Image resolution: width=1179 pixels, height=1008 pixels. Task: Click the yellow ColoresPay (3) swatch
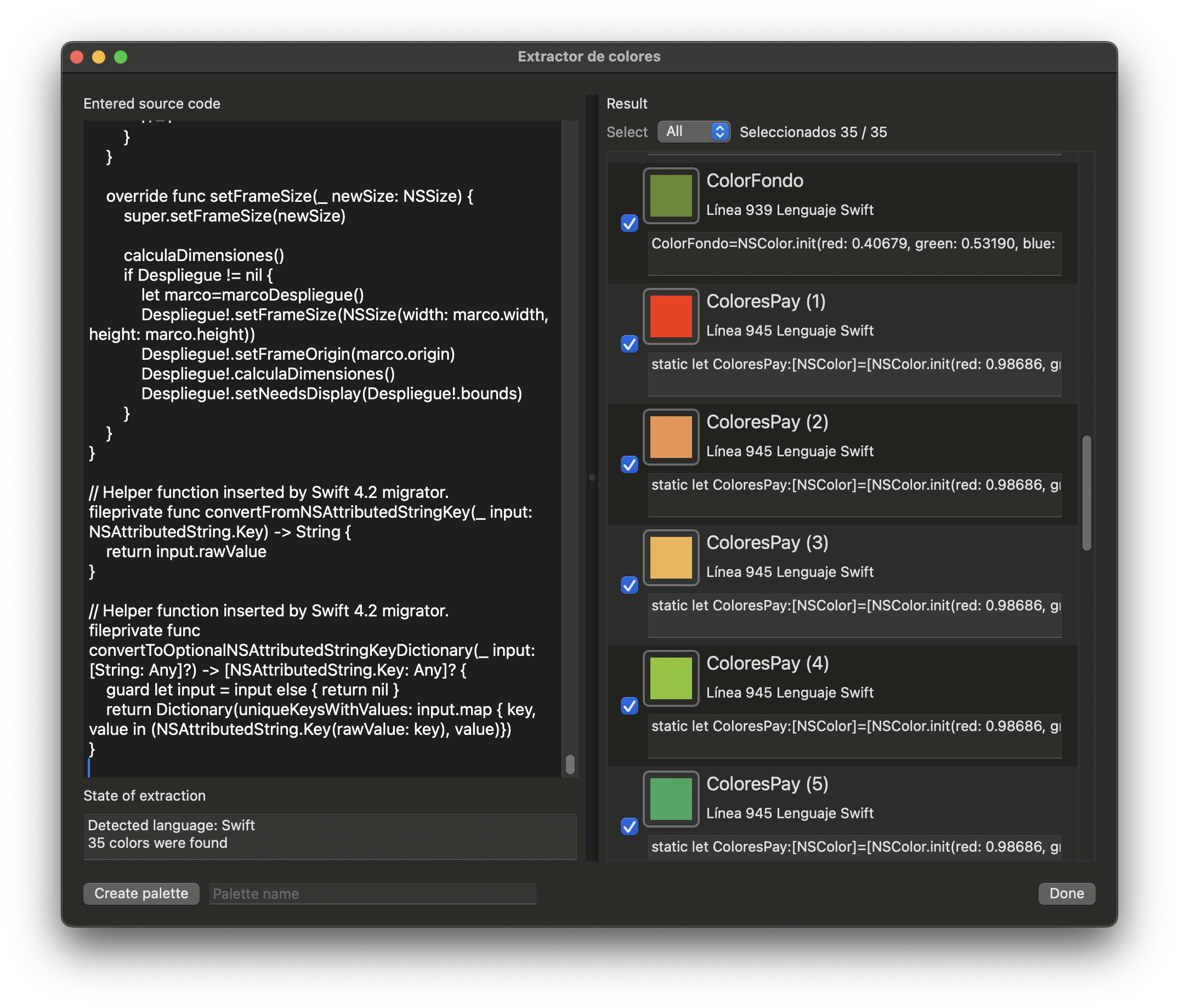(670, 558)
